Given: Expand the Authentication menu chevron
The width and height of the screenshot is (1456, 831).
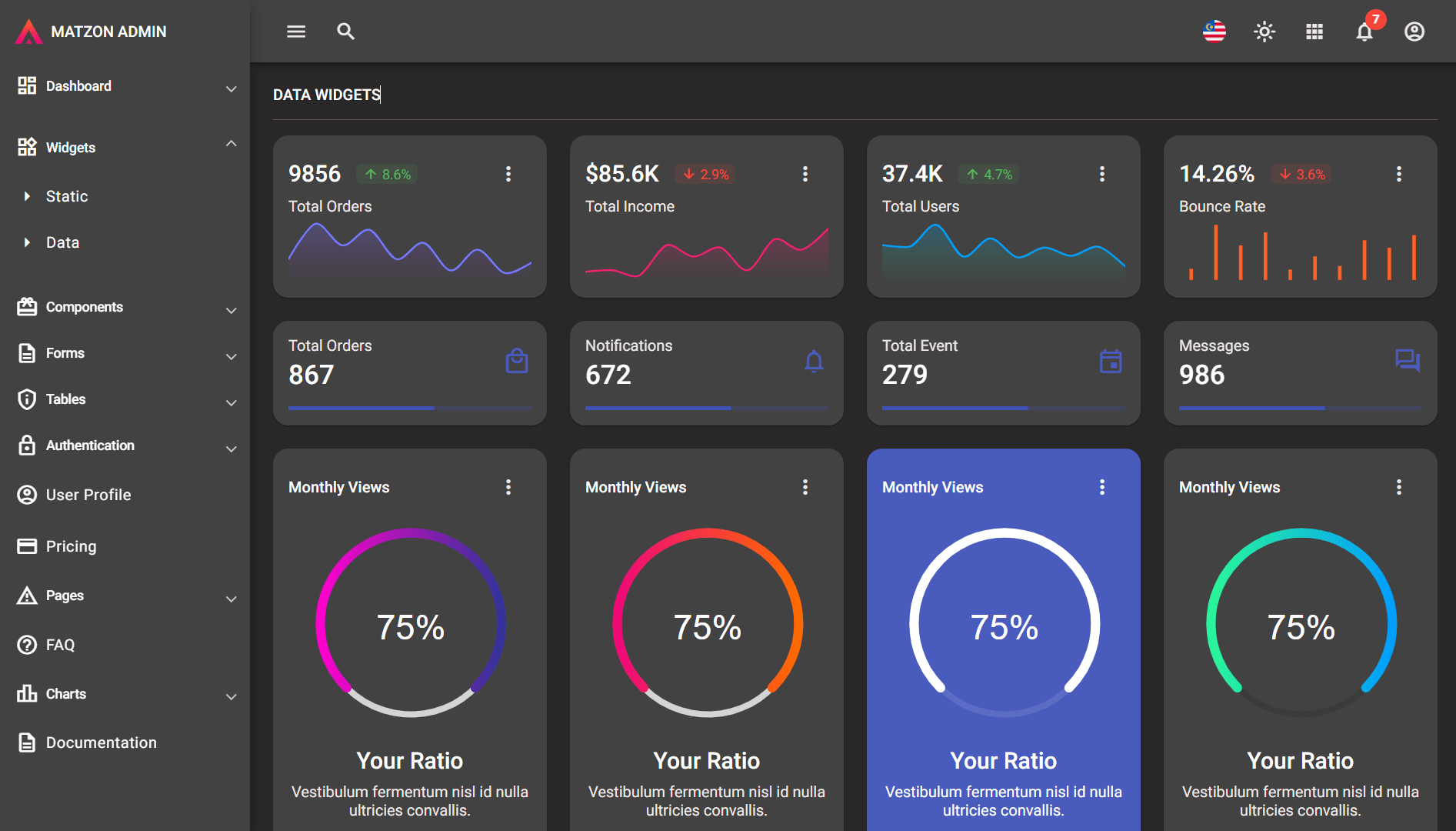Looking at the screenshot, I should point(231,449).
